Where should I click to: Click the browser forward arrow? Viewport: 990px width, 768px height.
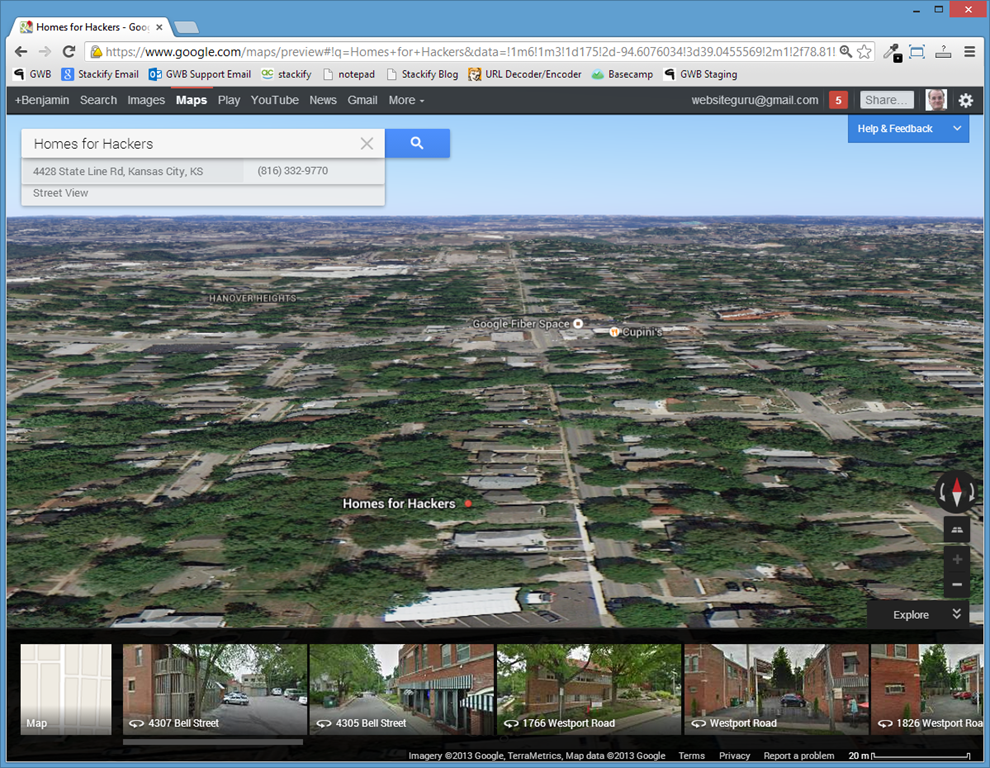click(x=45, y=52)
